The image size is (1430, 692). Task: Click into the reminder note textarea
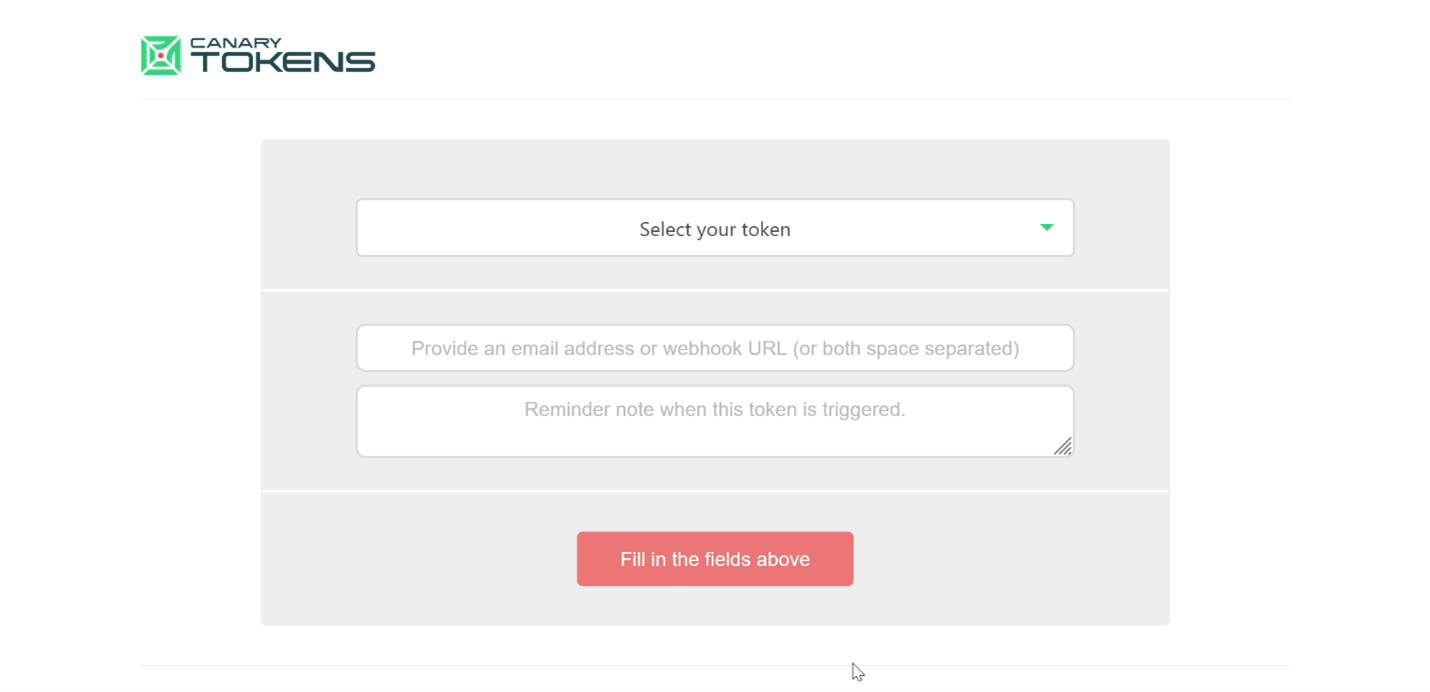point(714,421)
